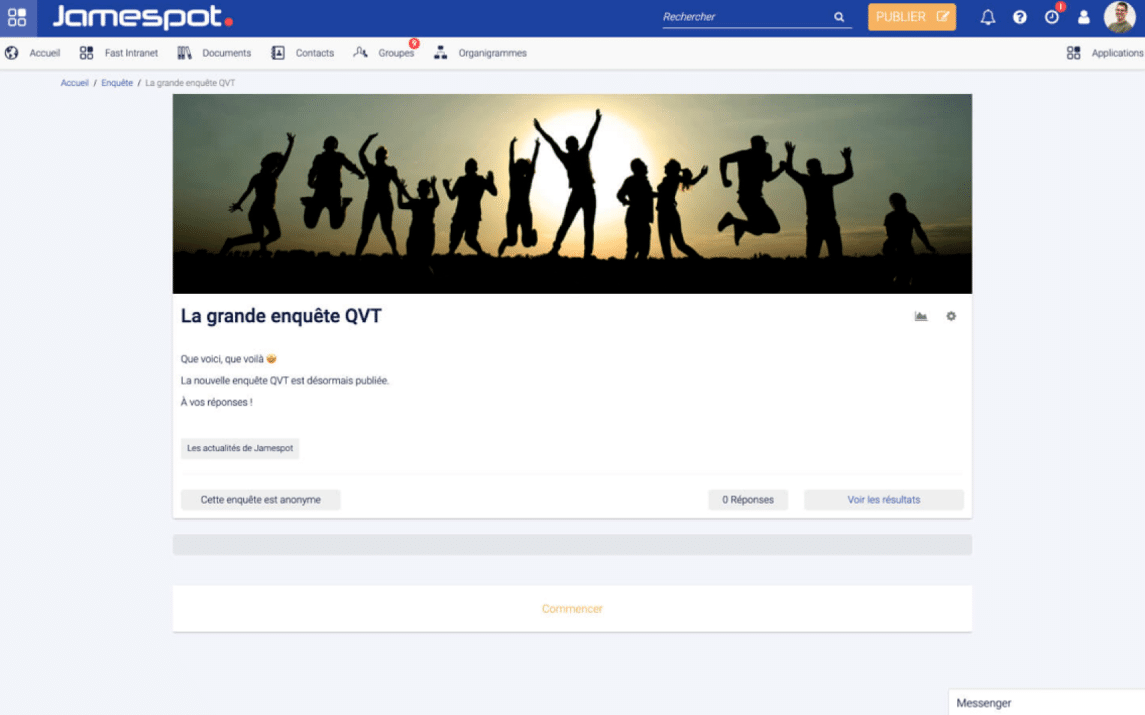Open the app grid launcher icon
Viewport: 1145px width, 715px height.
[x=17, y=18]
